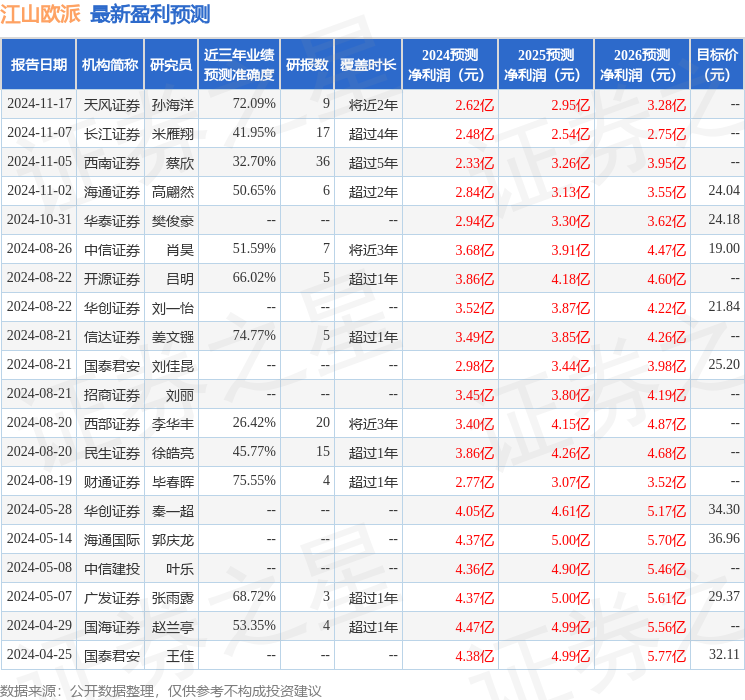Click the 长江证券 institution cell
This screenshot has height=700, width=745.
tap(111, 133)
